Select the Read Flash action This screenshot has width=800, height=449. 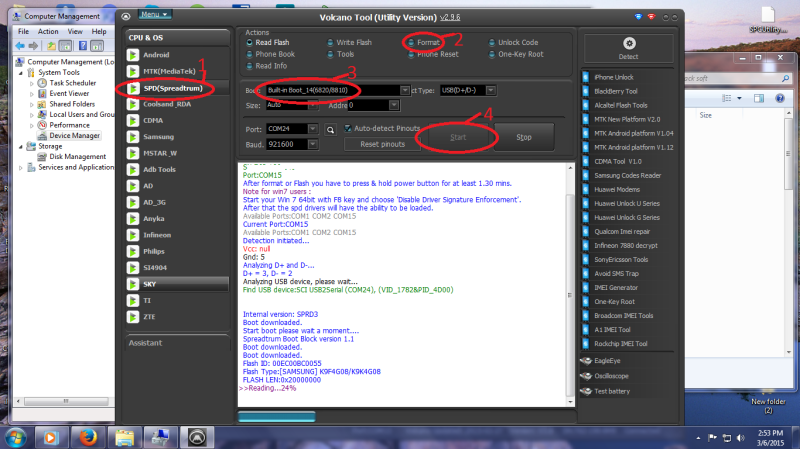click(267, 42)
